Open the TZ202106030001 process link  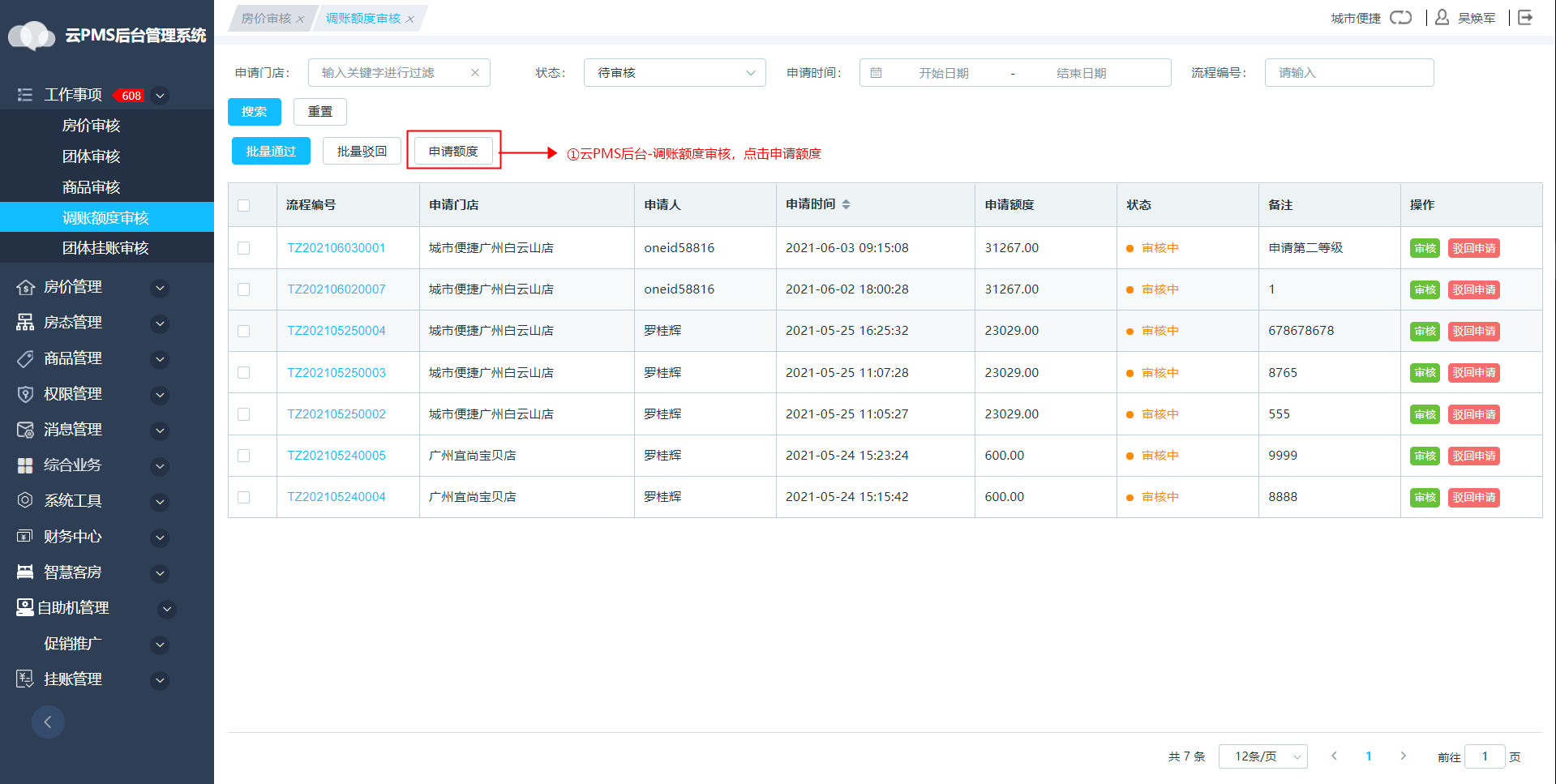[336, 248]
